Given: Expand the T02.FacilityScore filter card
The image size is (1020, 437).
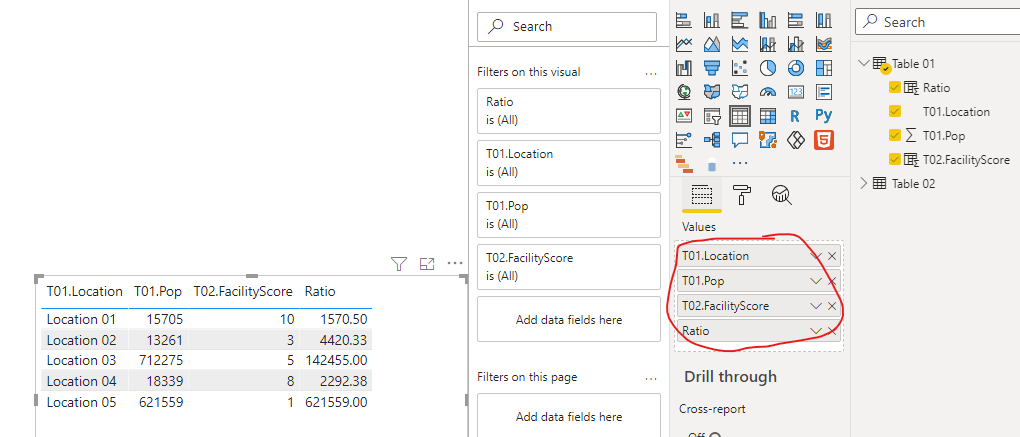Looking at the screenshot, I should tap(569, 267).
